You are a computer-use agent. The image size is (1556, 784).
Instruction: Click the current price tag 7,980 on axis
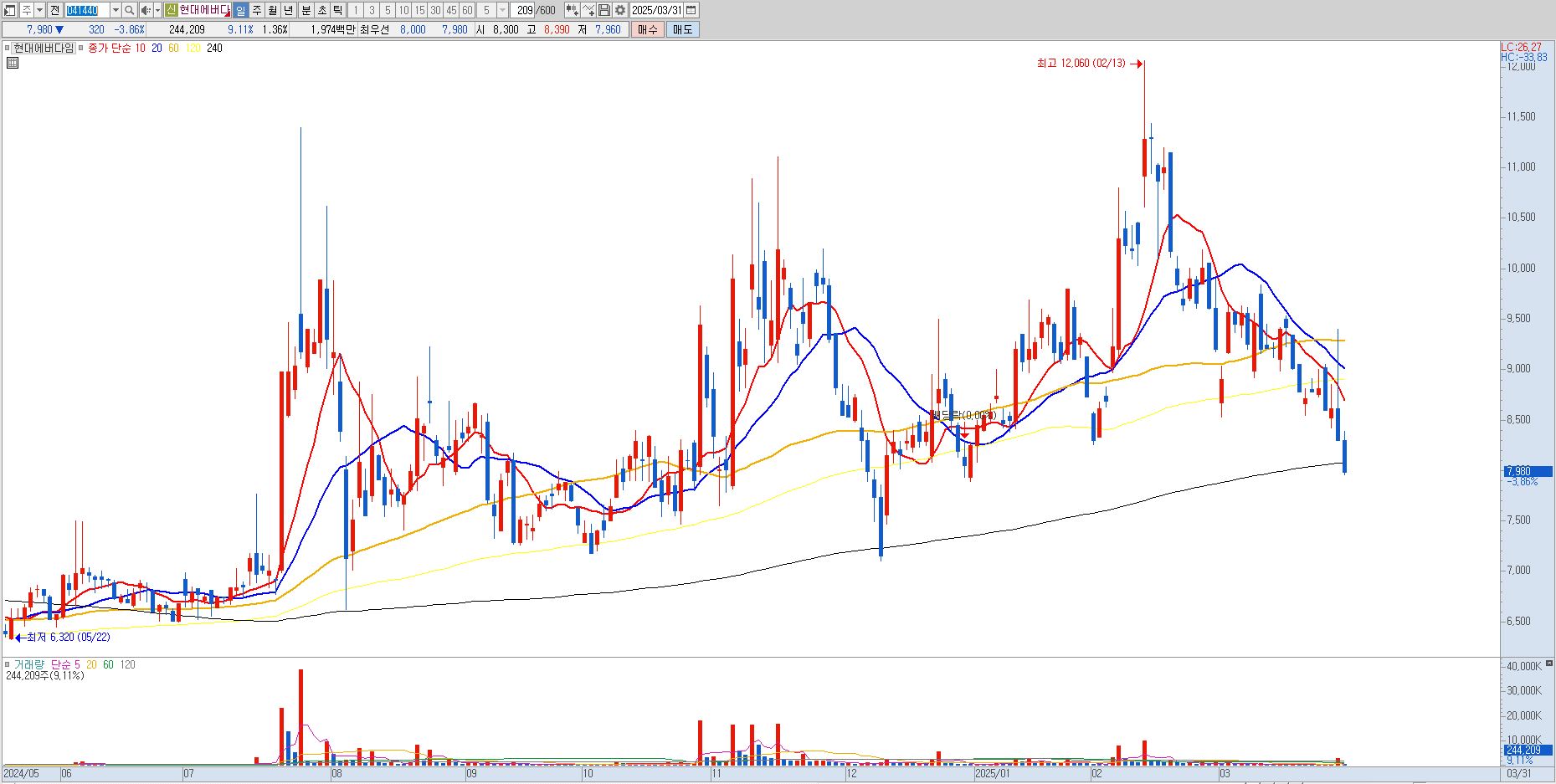(x=1528, y=472)
